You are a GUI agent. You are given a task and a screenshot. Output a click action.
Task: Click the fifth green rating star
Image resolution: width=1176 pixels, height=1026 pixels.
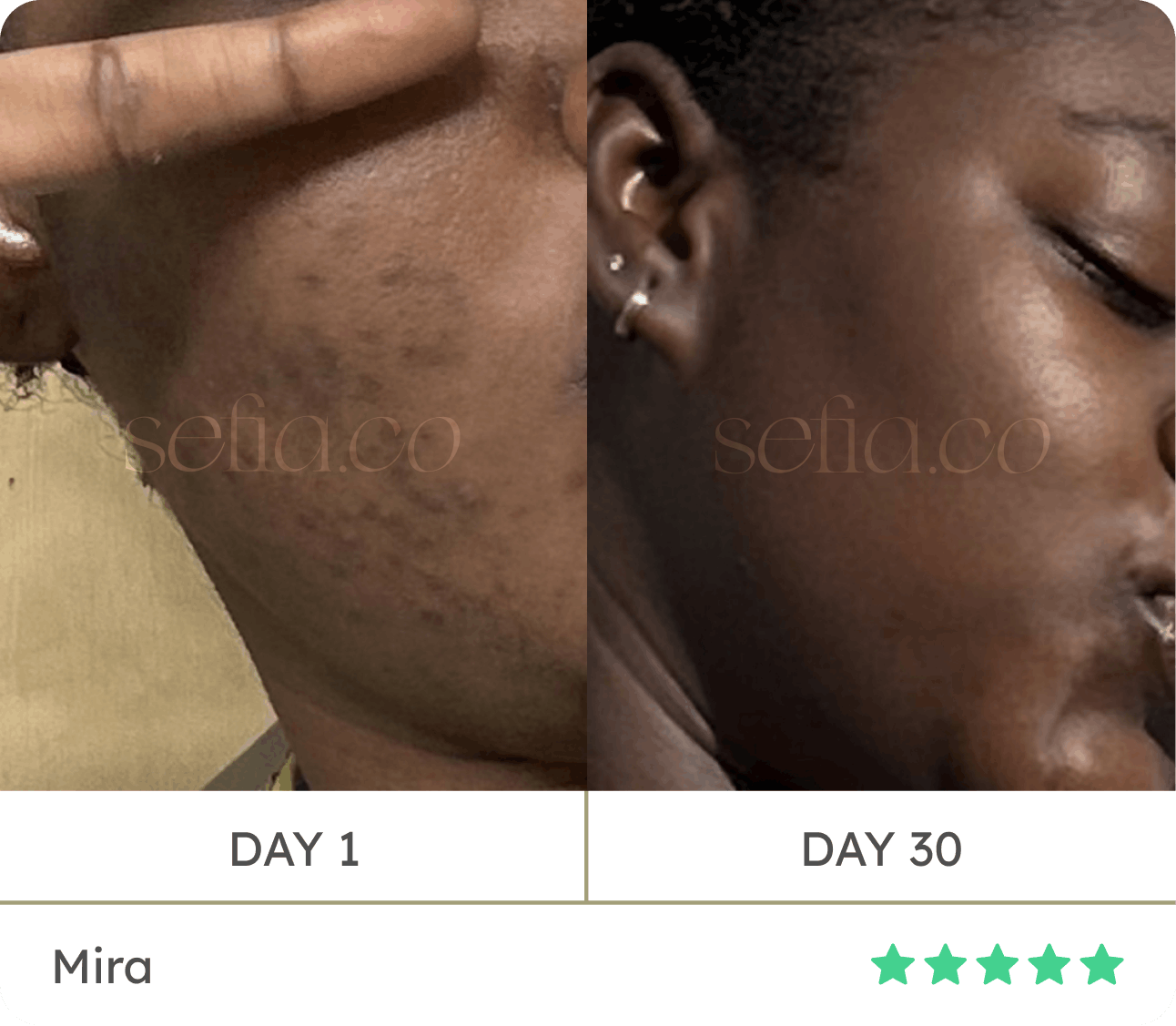pyautogui.click(x=1102, y=965)
